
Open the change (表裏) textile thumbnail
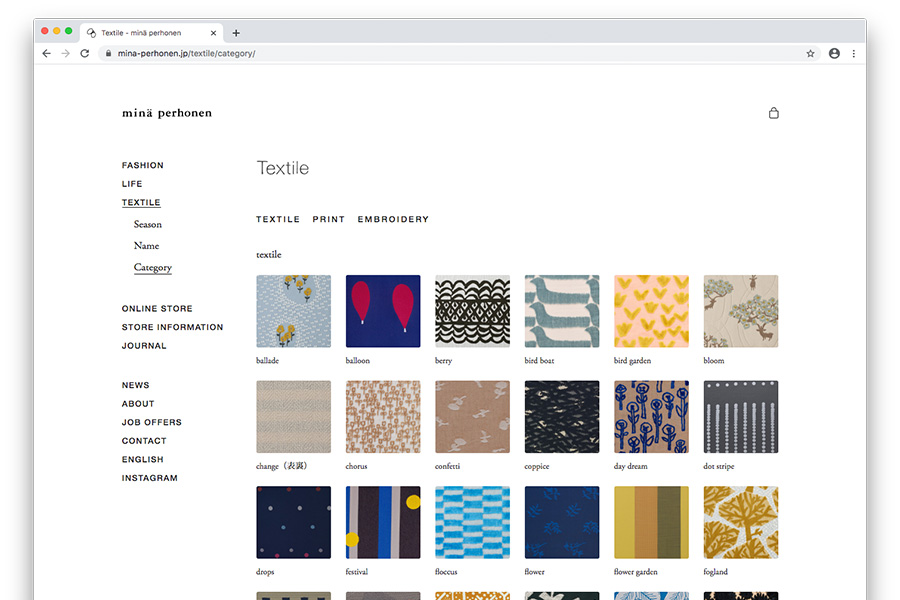293,417
